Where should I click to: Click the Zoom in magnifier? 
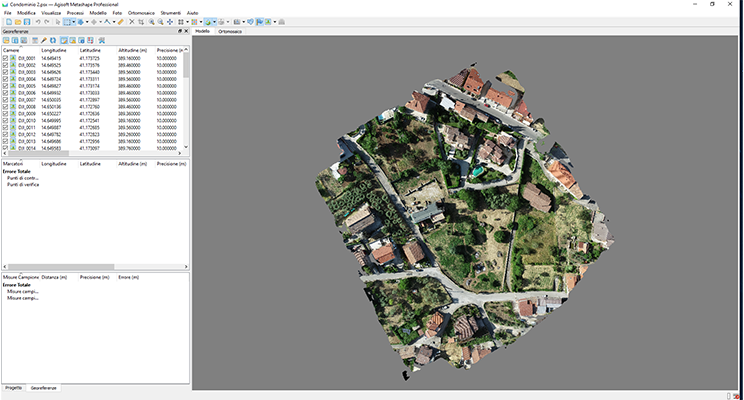151,22
